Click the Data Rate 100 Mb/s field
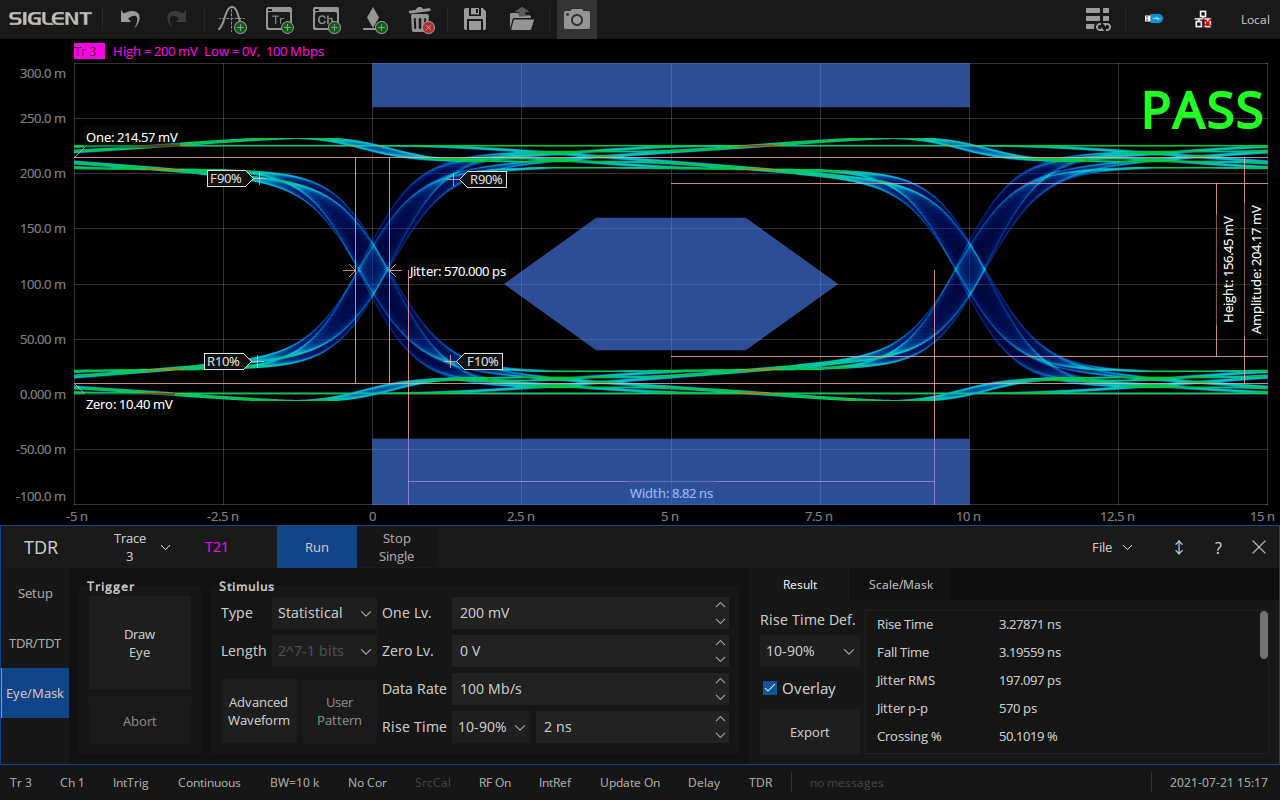Viewport: 1280px width, 800px height. (580, 689)
